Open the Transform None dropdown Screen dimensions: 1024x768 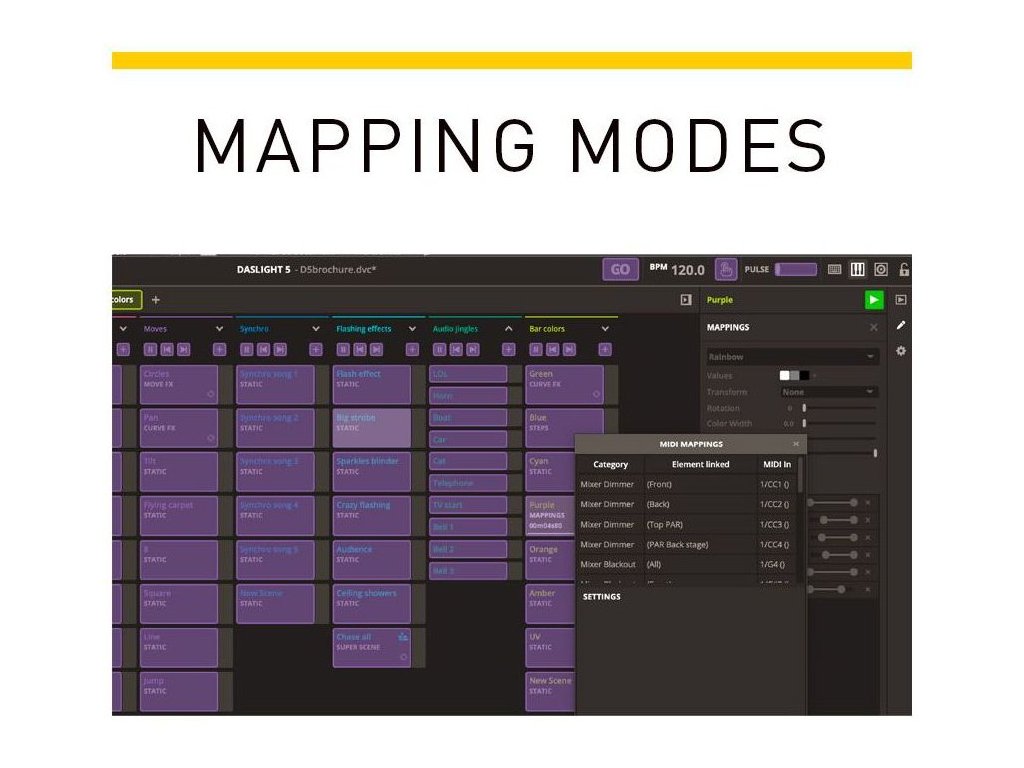828,392
